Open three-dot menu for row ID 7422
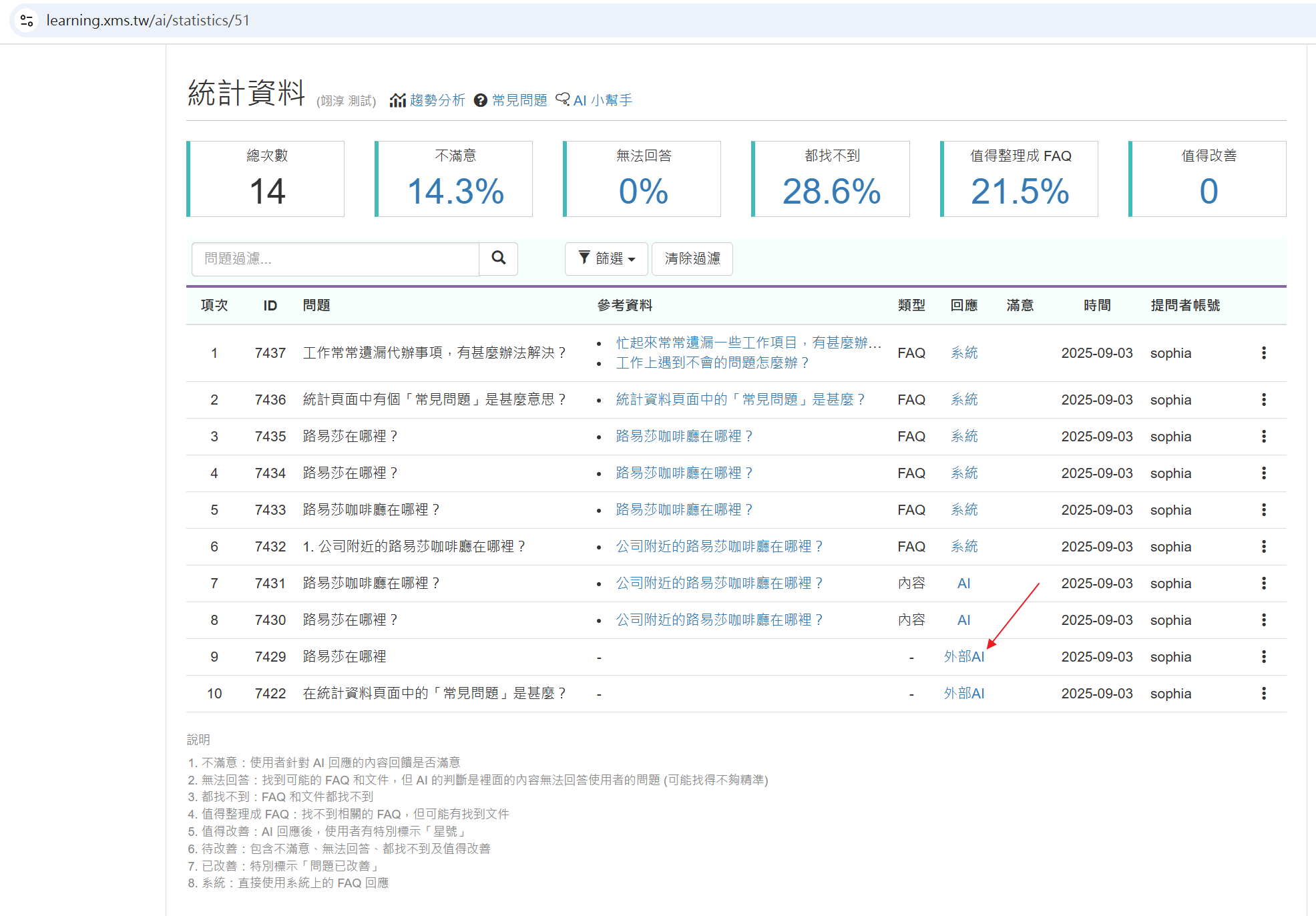 [1263, 693]
